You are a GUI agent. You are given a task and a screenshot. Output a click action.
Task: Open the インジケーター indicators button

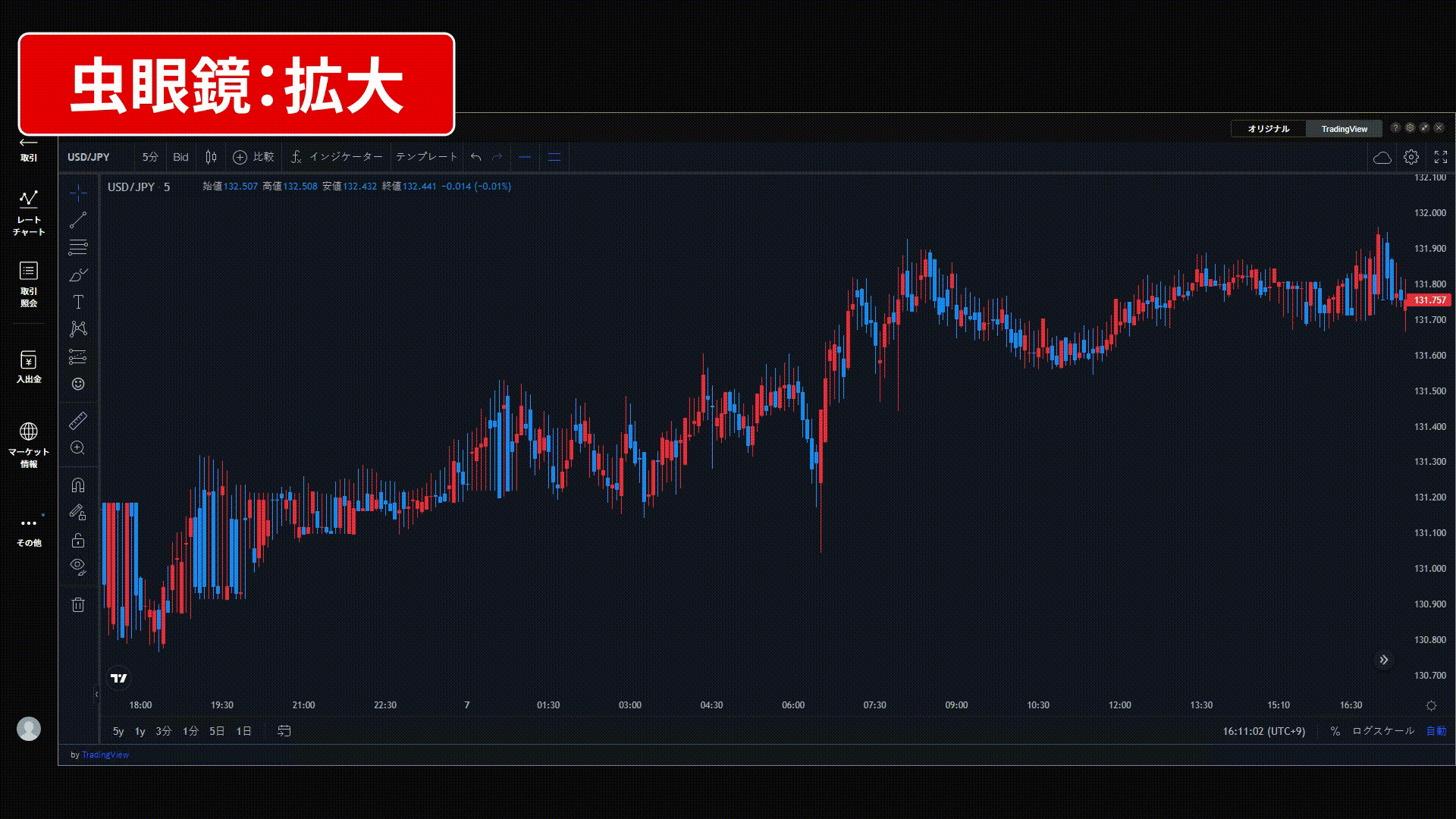pyautogui.click(x=337, y=157)
